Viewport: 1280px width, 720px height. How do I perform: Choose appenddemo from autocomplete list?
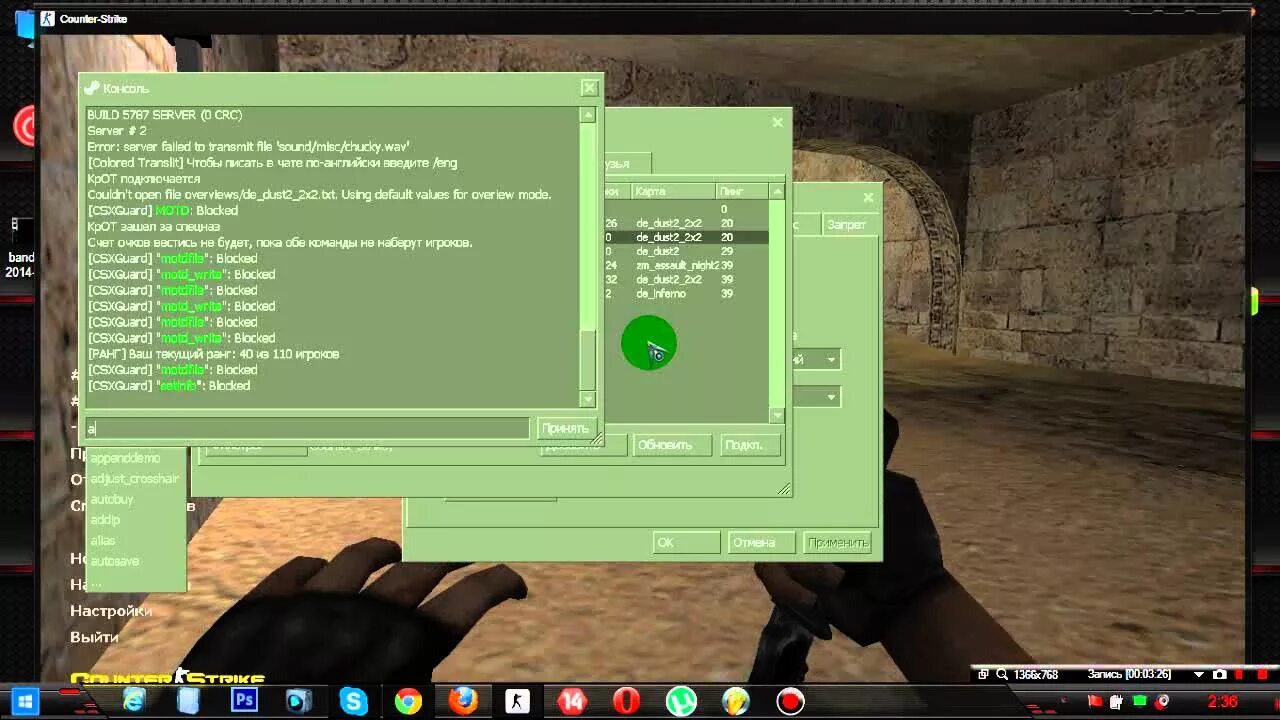[125, 458]
